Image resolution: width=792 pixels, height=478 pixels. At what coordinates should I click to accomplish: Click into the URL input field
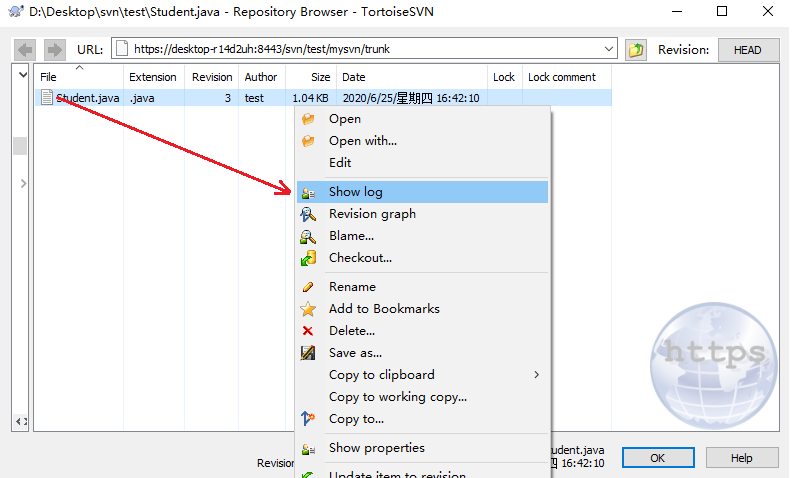click(x=364, y=49)
